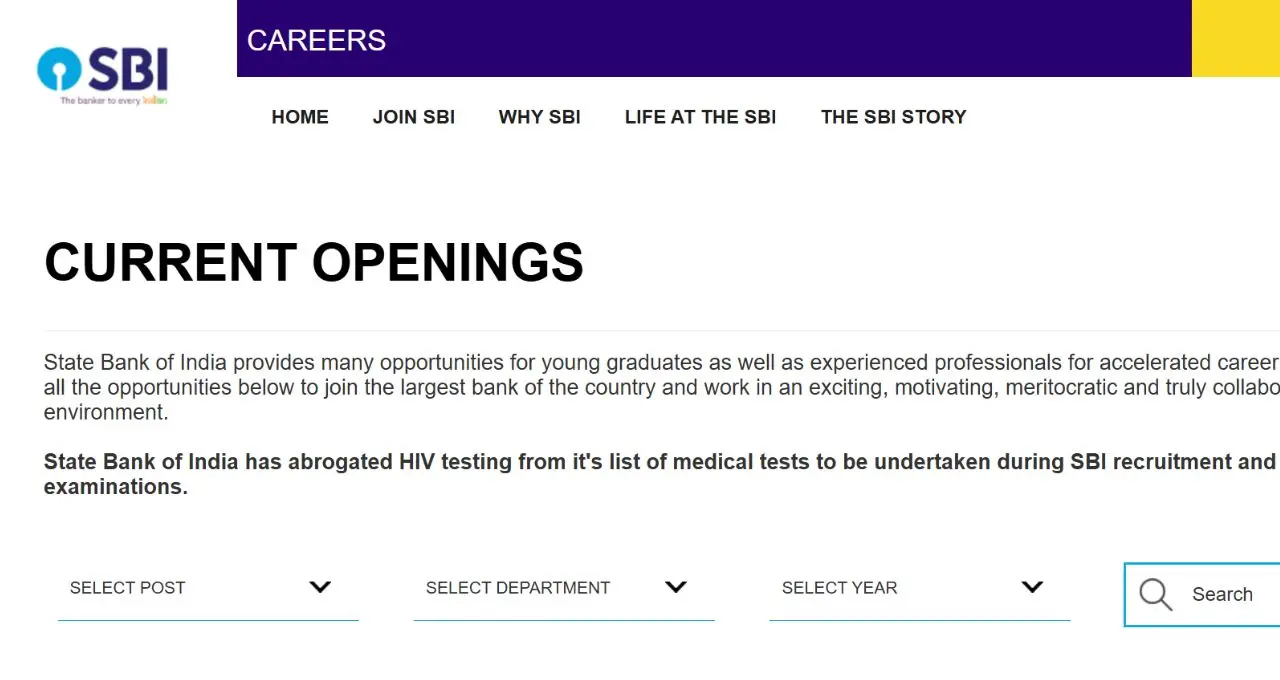The height and width of the screenshot is (680, 1280).
Task: Select the WHY SBI menu item
Action: click(x=540, y=117)
